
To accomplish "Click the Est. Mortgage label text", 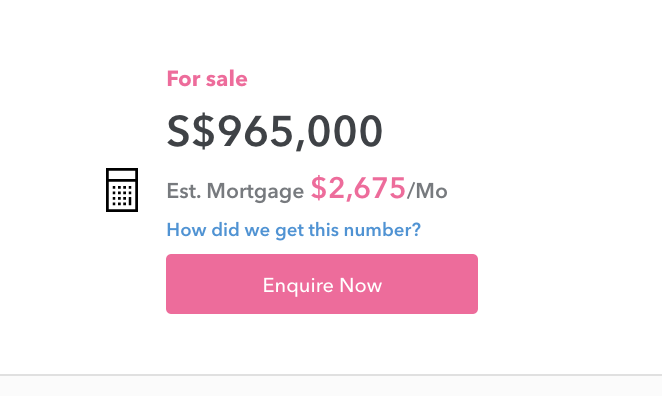I will [235, 191].
